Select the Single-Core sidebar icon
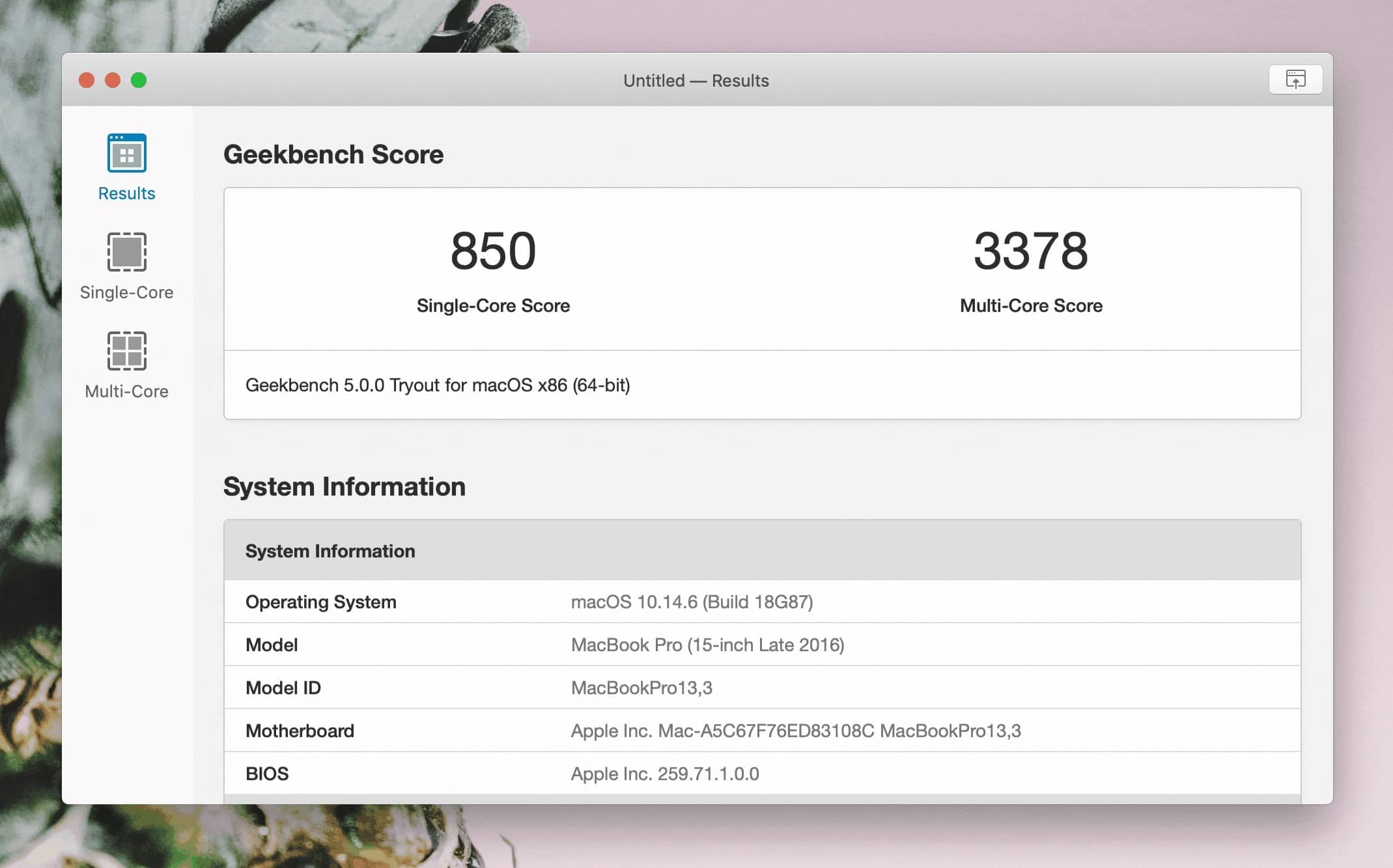Image resolution: width=1393 pixels, height=868 pixels. point(126,252)
